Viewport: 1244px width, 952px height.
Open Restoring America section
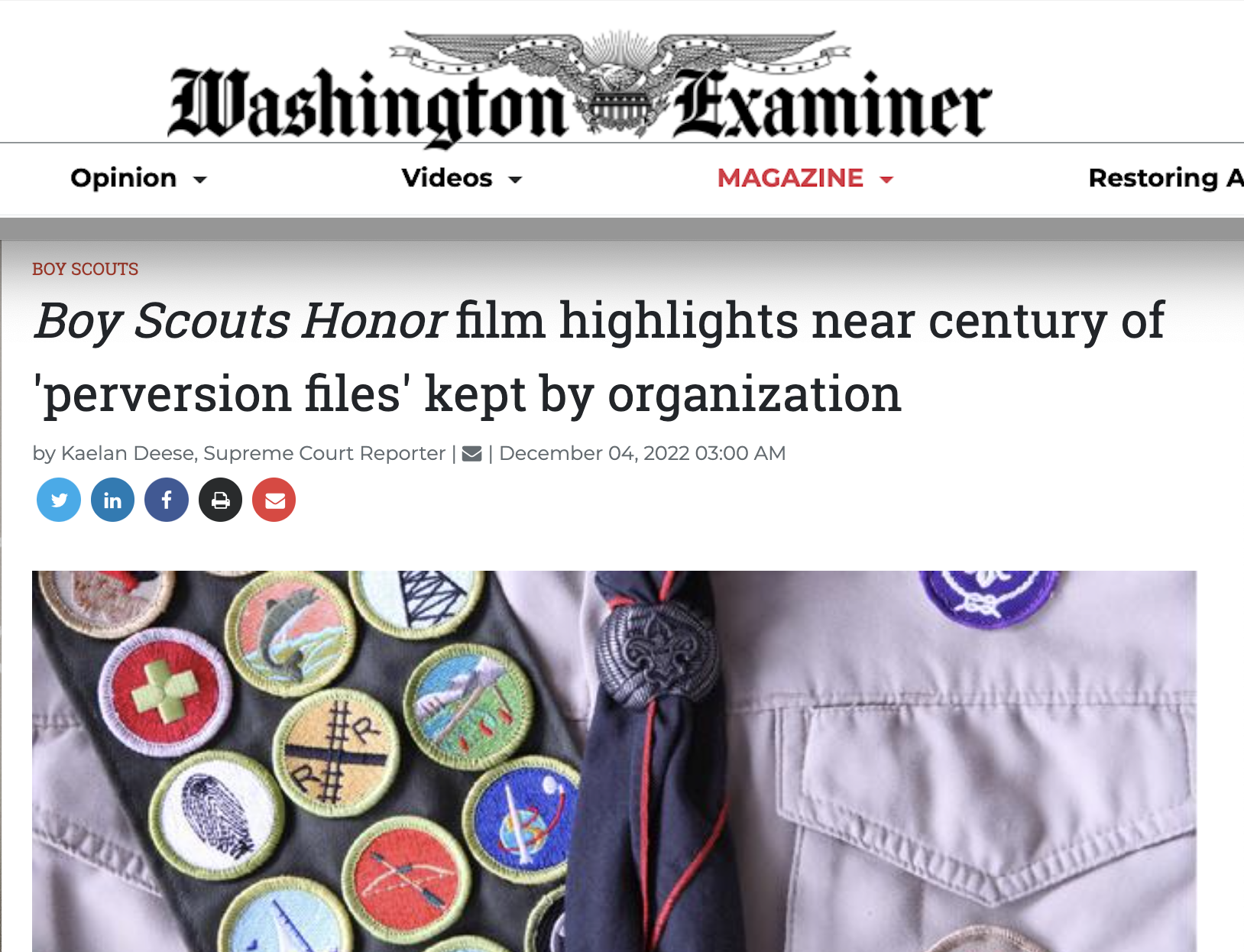click(x=1166, y=178)
